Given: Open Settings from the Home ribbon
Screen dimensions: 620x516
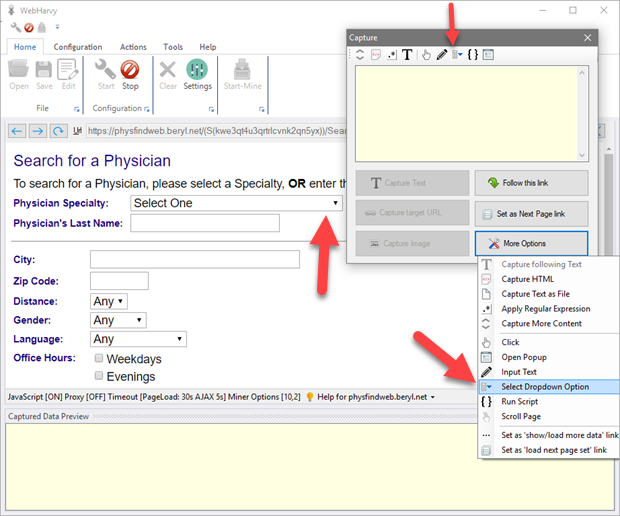Looking at the screenshot, I should [x=197, y=74].
